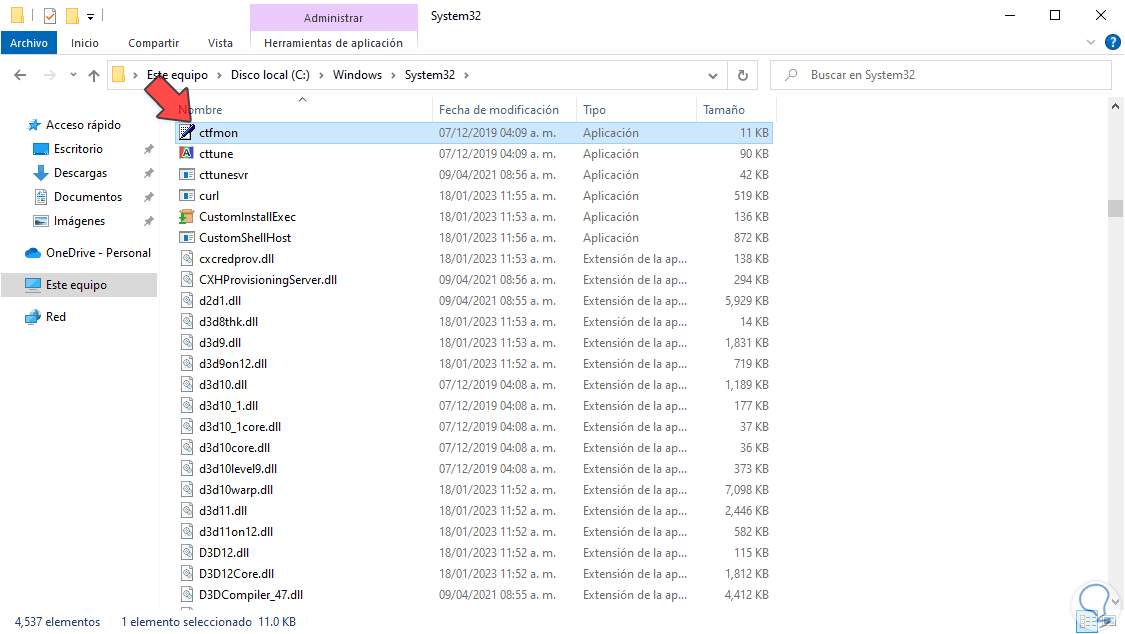This screenshot has height=634, width=1125.
Task: Unpin Descargas from quick access
Action: (x=149, y=173)
